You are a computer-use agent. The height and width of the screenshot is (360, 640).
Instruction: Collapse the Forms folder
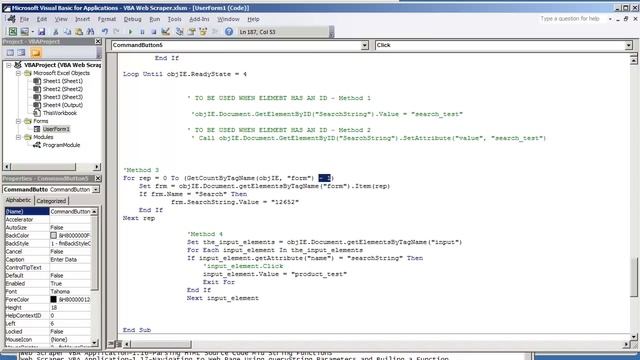tap(18, 121)
